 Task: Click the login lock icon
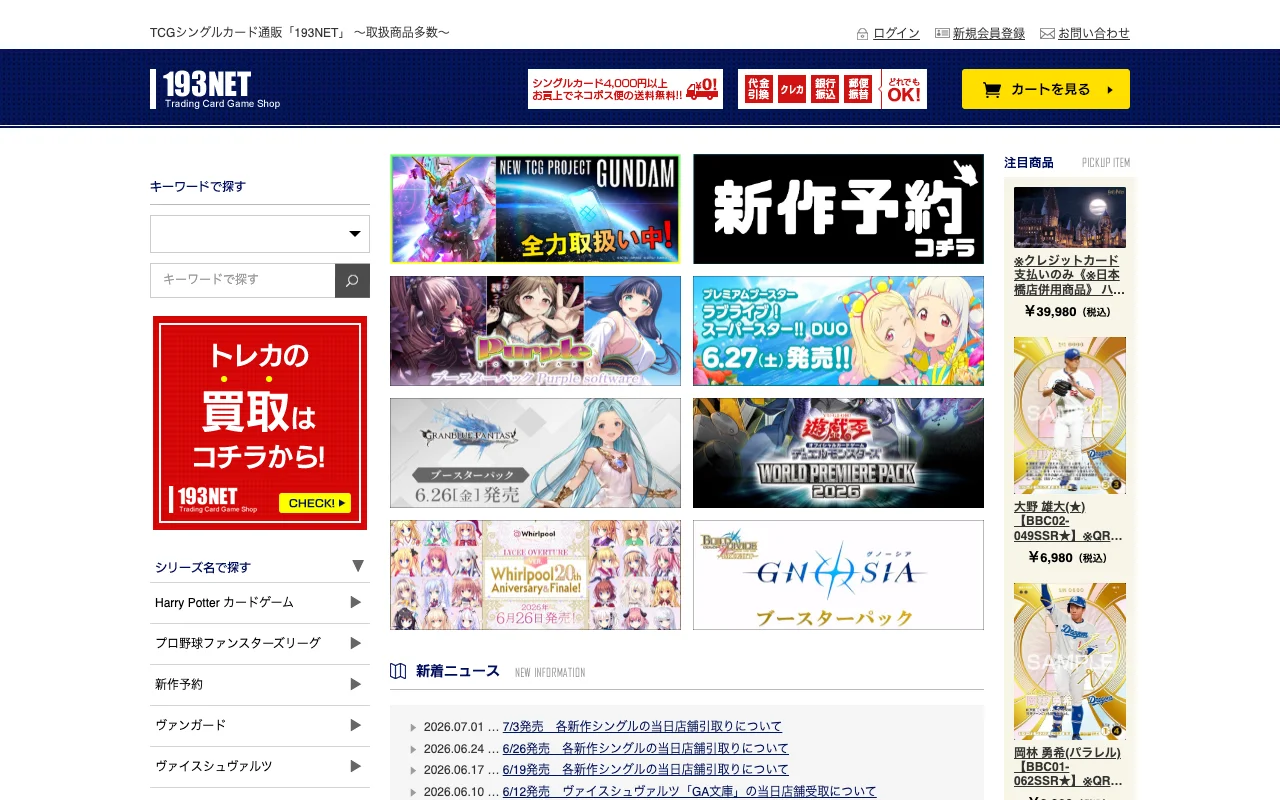(x=862, y=34)
